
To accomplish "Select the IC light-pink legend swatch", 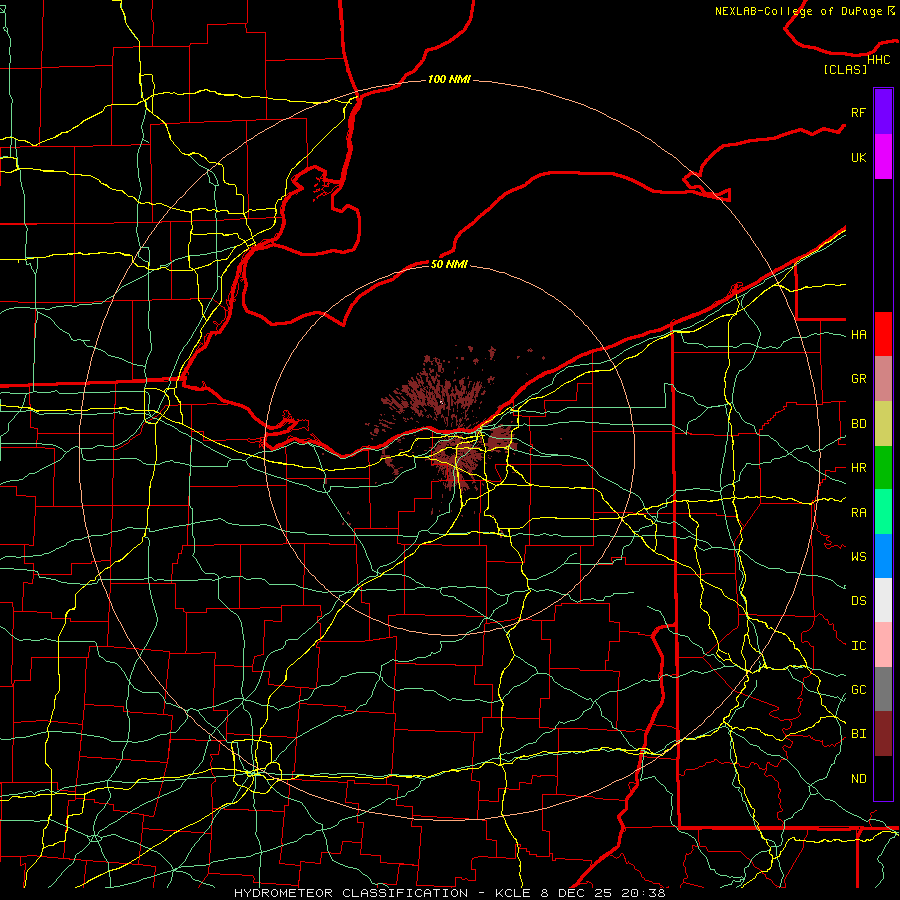I will tap(883, 645).
